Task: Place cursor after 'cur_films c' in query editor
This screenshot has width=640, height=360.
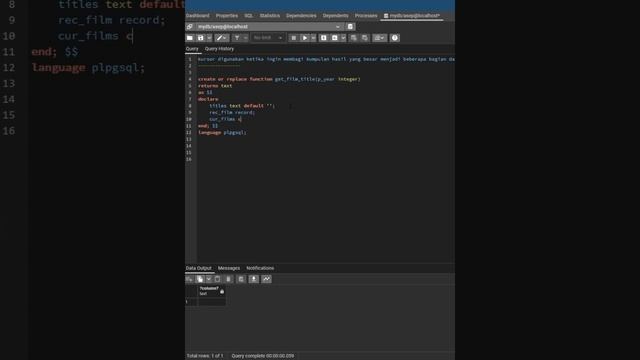Action: point(242,119)
